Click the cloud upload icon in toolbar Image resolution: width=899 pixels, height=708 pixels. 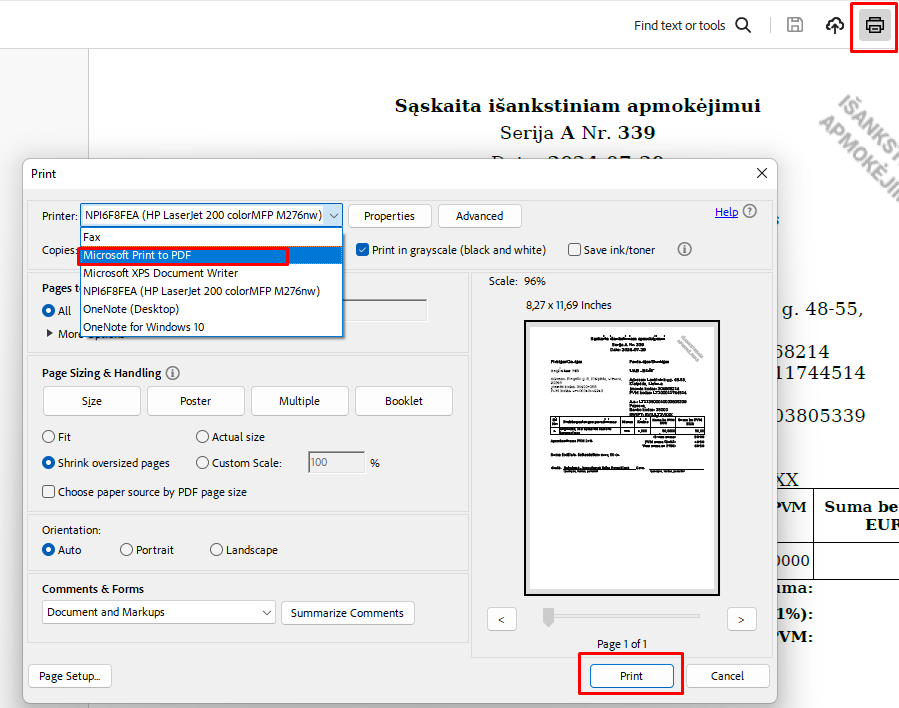(835, 25)
